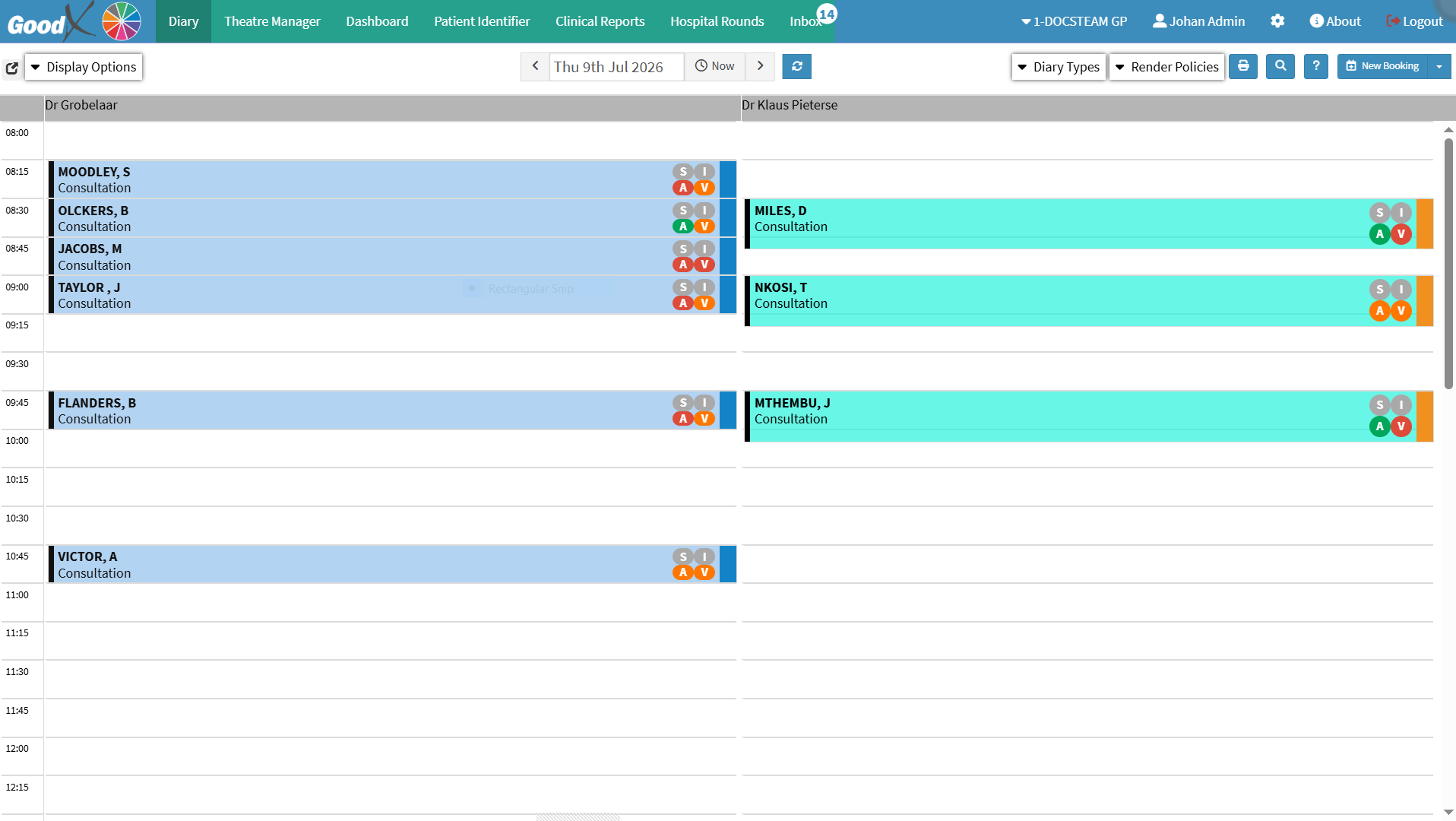The image size is (1456, 821).
Task: Click V status badge for VICTOR, A
Action: [704, 572]
